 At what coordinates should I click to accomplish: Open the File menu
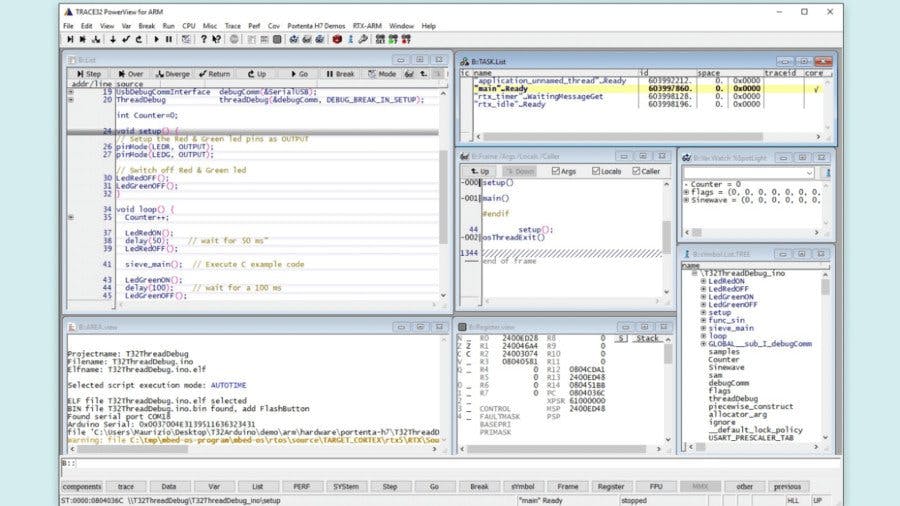(68, 26)
